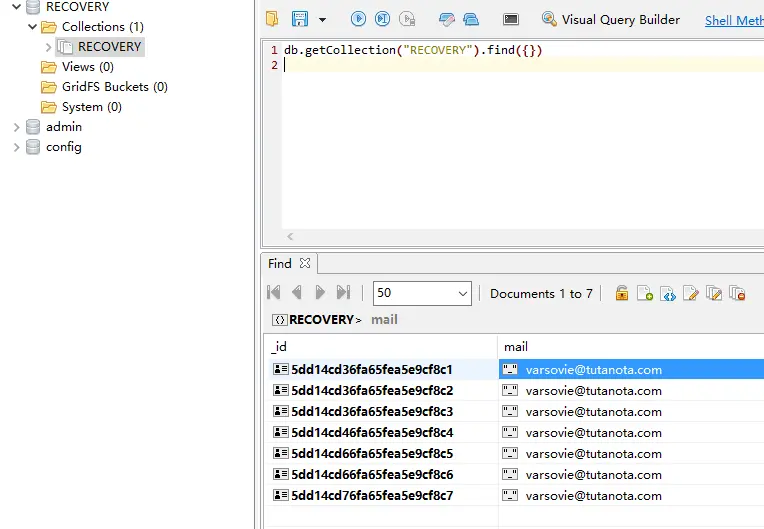Click the copy and edit document icon
The height and width of the screenshot is (529, 764).
pos(714,293)
